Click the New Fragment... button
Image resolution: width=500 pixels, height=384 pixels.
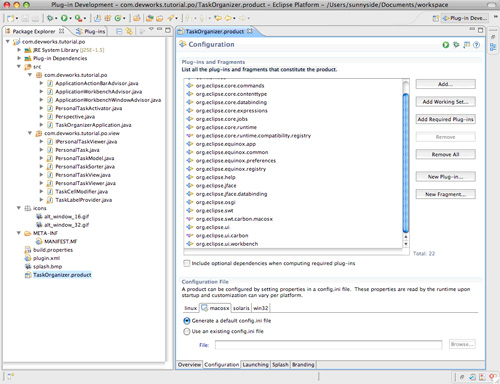445,194
